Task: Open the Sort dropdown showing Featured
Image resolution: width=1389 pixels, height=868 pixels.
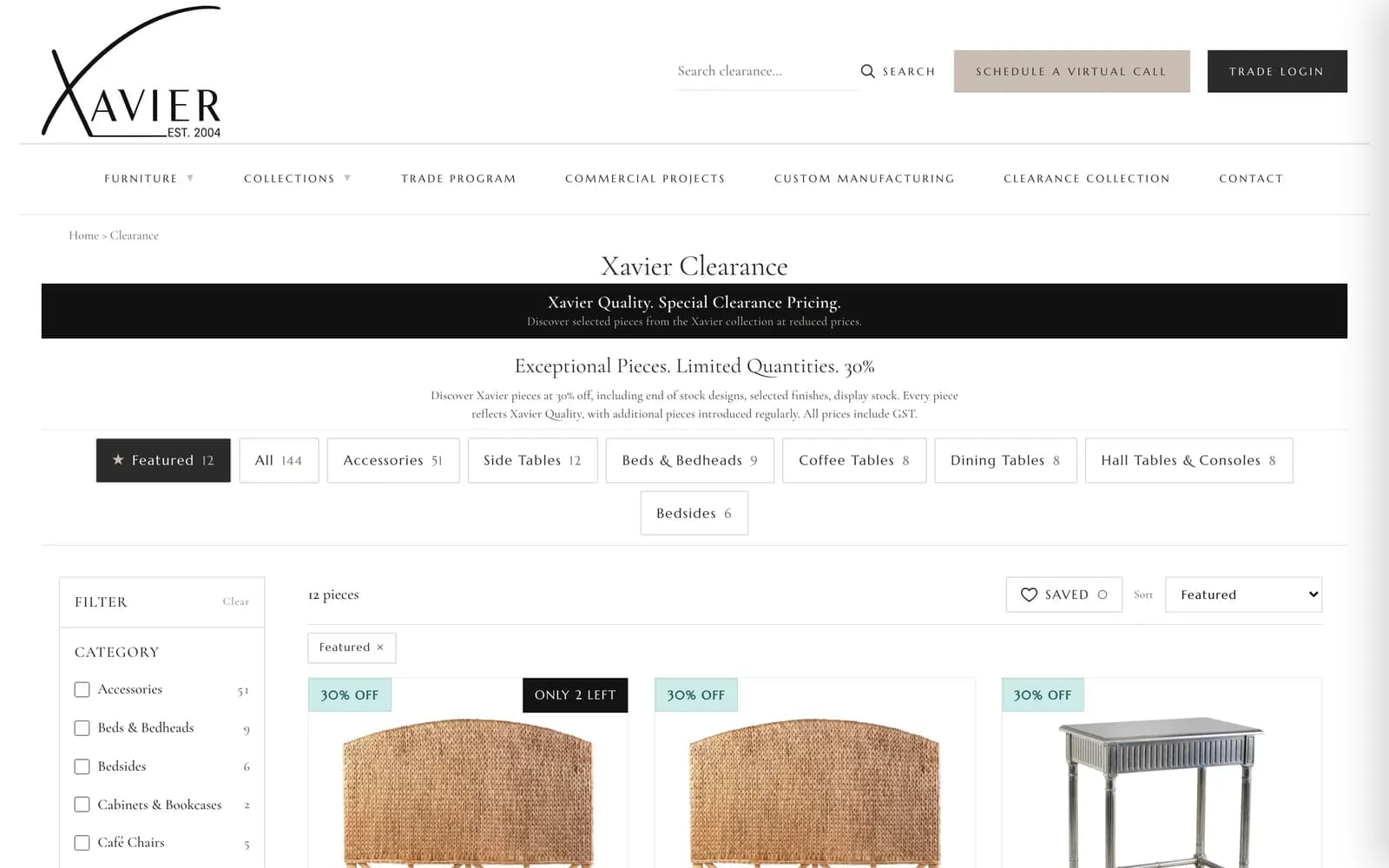Action: tap(1243, 595)
